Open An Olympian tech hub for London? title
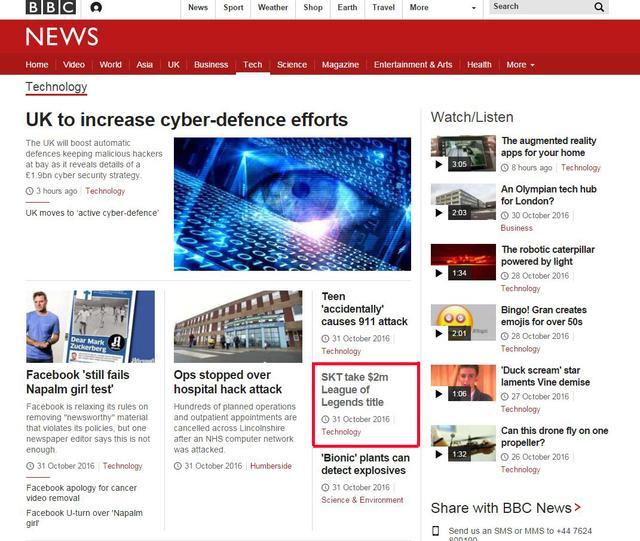This screenshot has height=541, width=640. coord(549,195)
